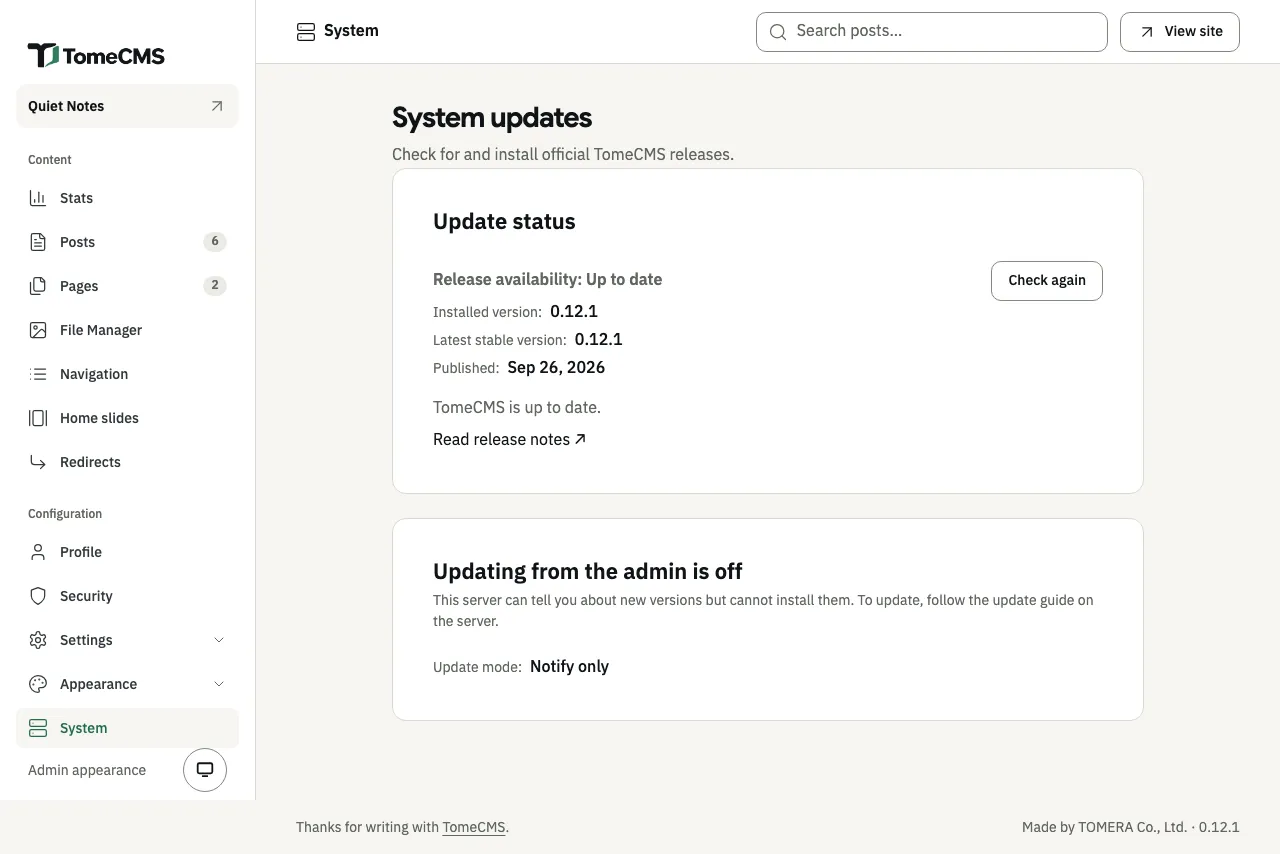Click the Pages stacked sheets icon
1280x854 pixels.
[38, 286]
